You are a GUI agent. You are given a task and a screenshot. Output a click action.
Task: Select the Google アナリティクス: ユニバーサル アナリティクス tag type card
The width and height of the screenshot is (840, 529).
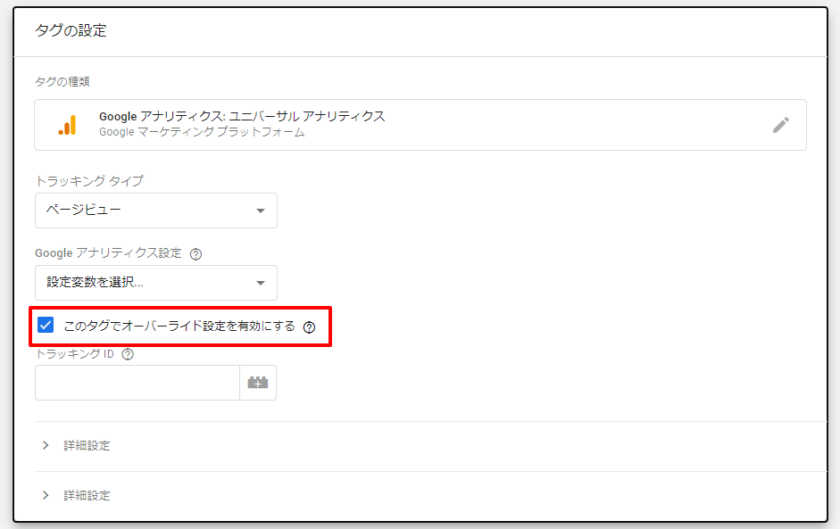[421, 125]
